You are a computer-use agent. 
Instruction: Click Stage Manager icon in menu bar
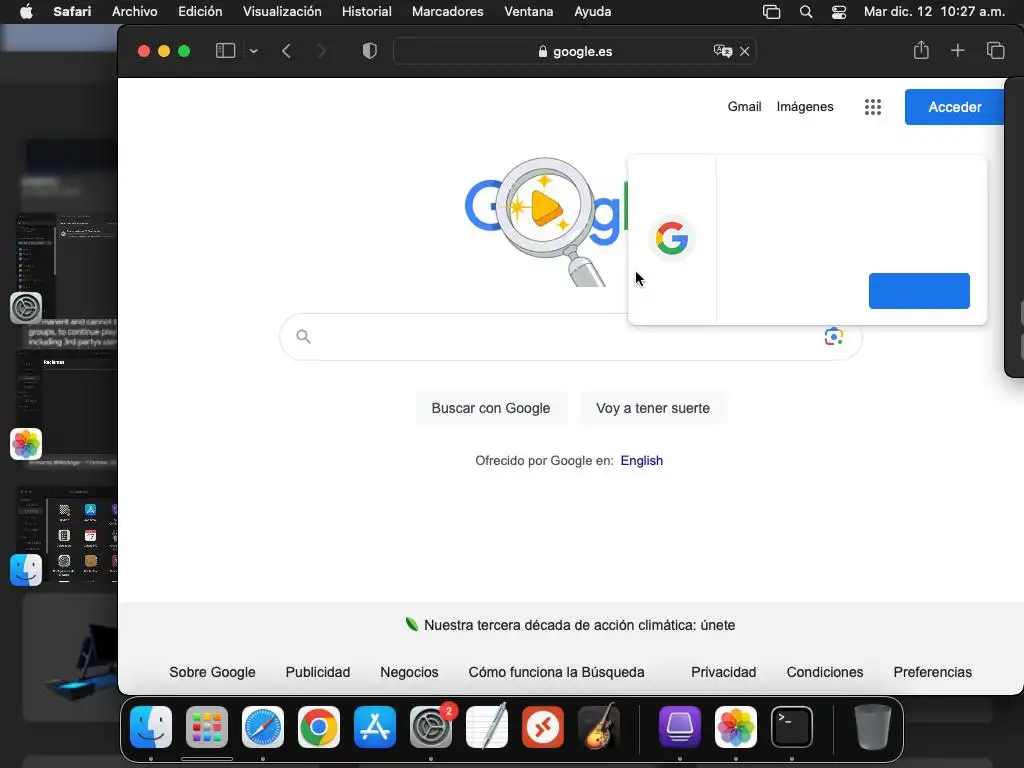[771, 12]
